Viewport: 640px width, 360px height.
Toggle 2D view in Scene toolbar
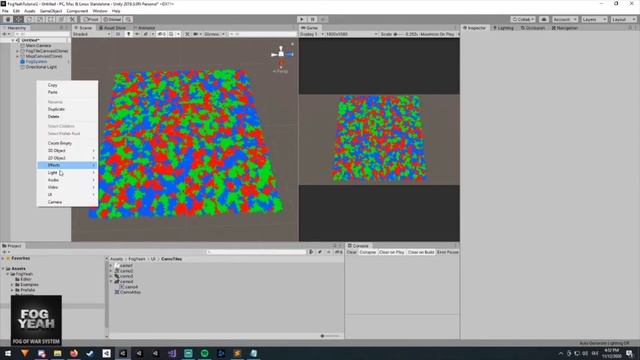118,34
